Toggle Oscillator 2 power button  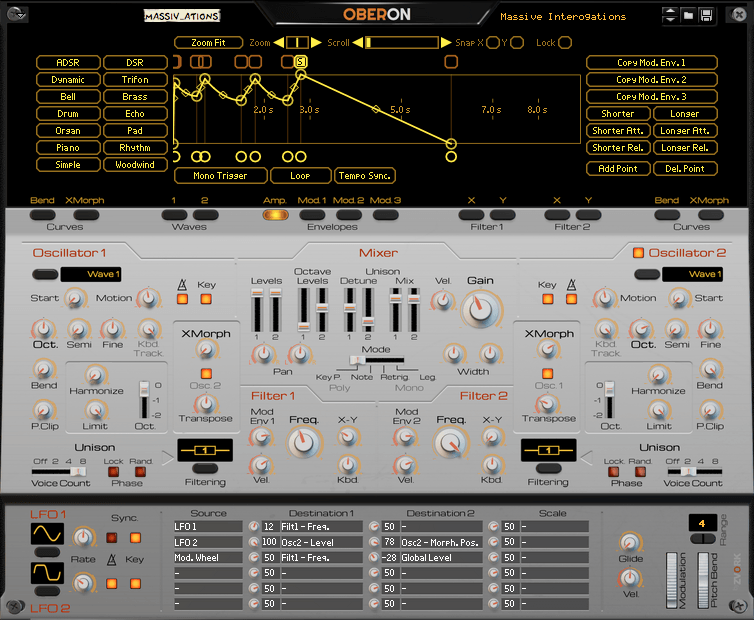point(638,253)
